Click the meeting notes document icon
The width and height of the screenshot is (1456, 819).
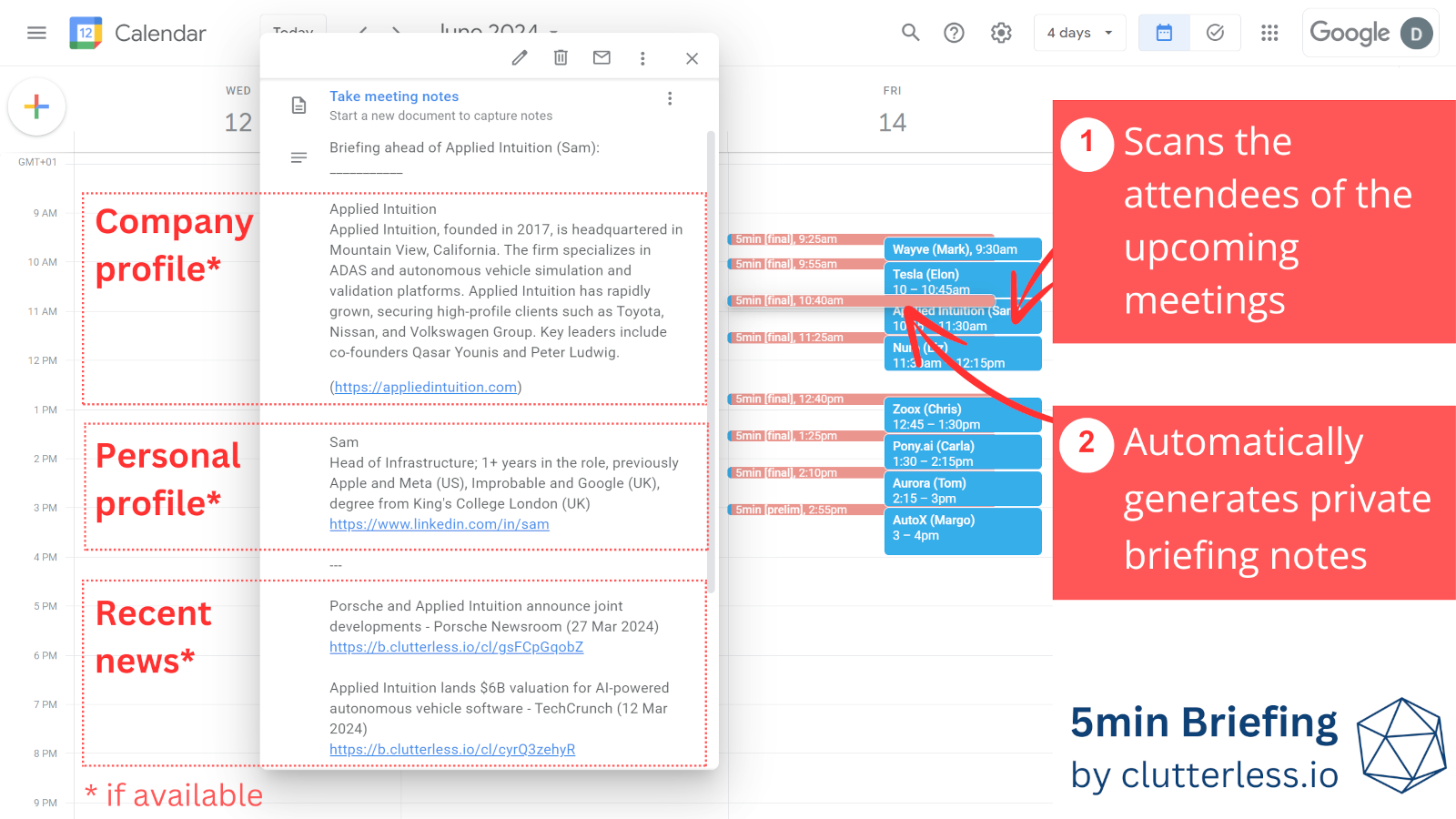[298, 106]
